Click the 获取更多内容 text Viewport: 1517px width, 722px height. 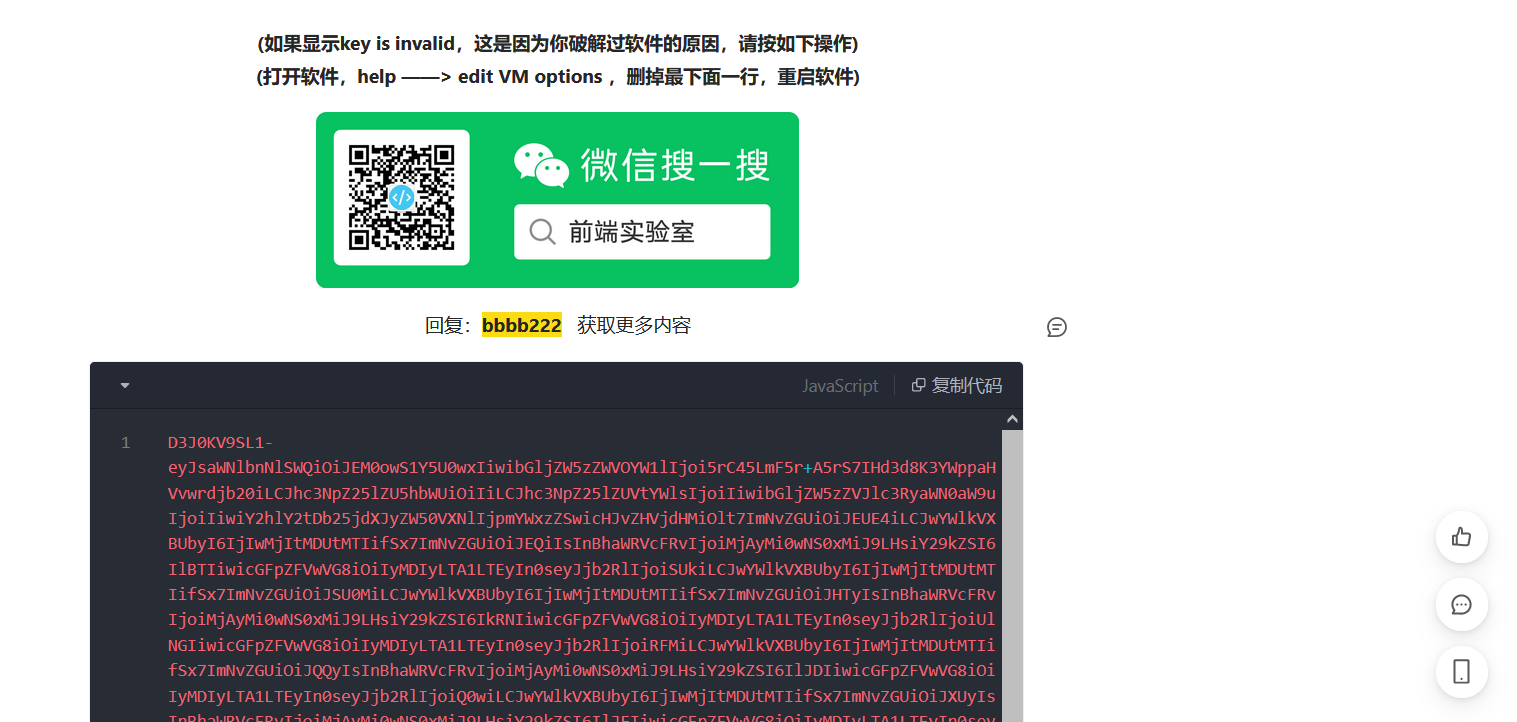[634, 325]
